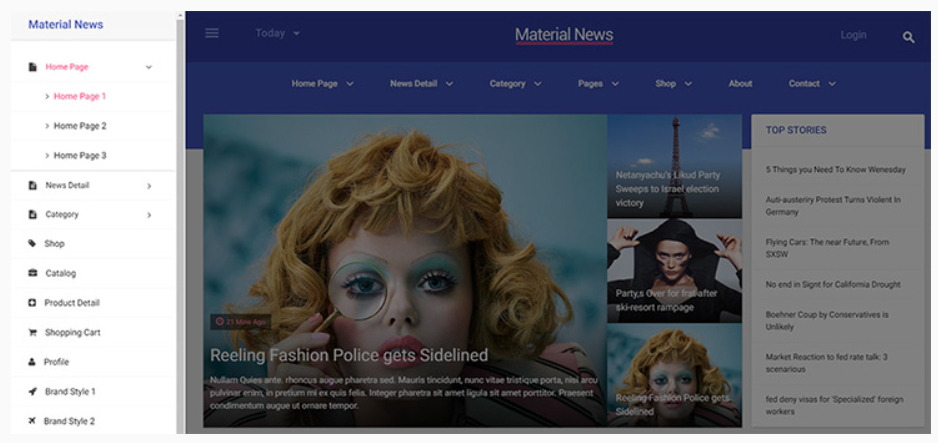
Task: Open 'Flying Cars: The near Future' story
Action: [827, 248]
